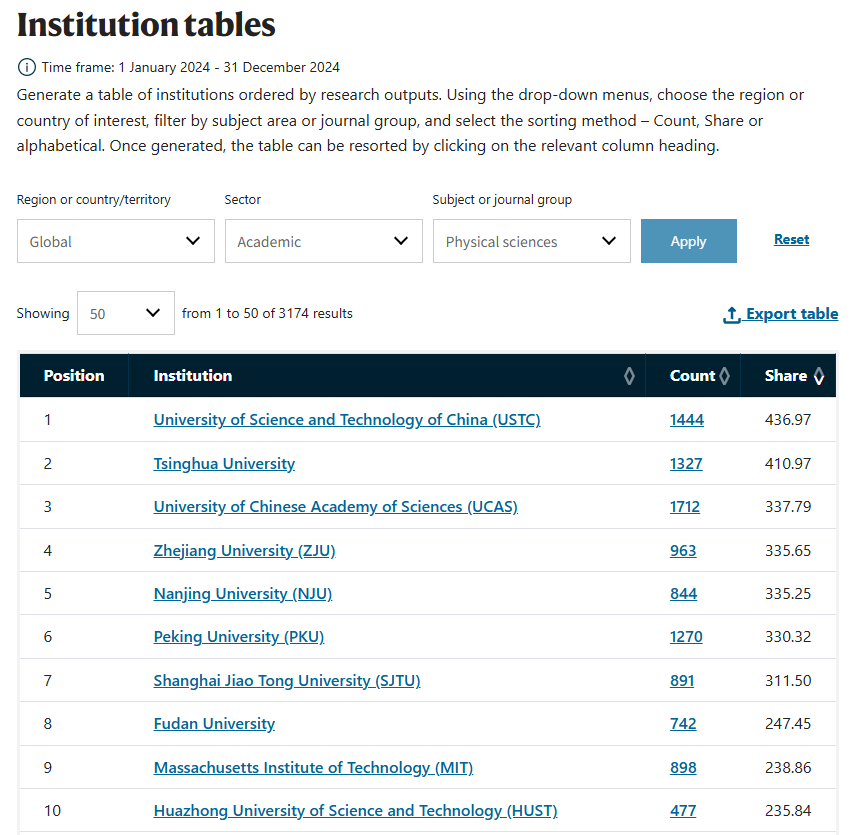Click the sort icon next to Share
The image size is (860, 835).
(819, 376)
